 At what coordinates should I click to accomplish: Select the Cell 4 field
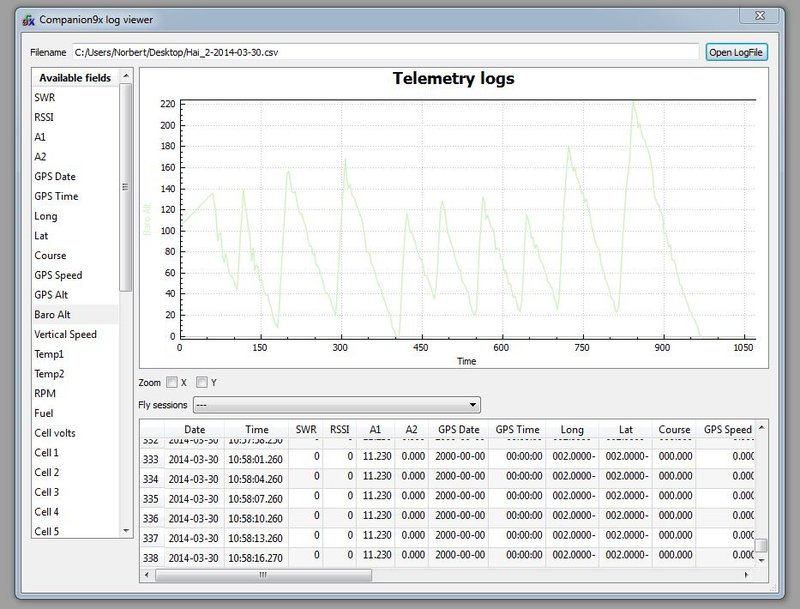(75, 512)
